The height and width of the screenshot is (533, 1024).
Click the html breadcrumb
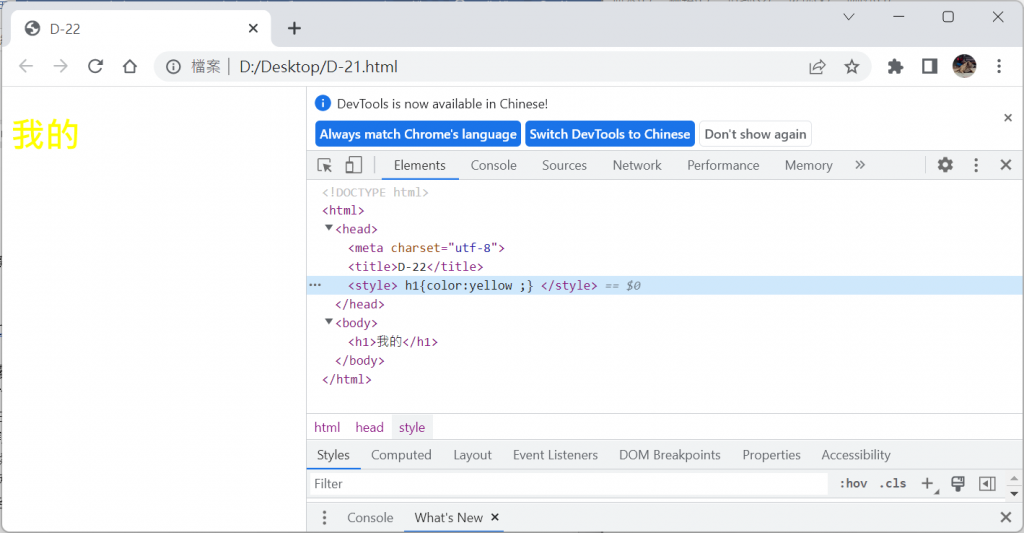point(327,427)
